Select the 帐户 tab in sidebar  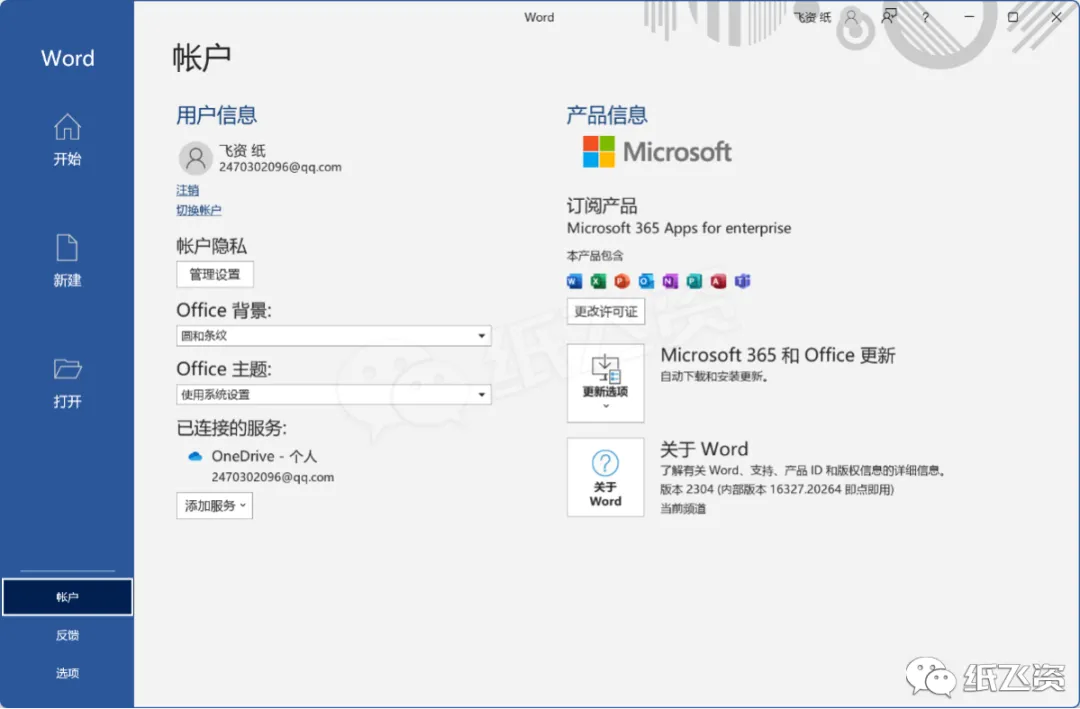67,597
